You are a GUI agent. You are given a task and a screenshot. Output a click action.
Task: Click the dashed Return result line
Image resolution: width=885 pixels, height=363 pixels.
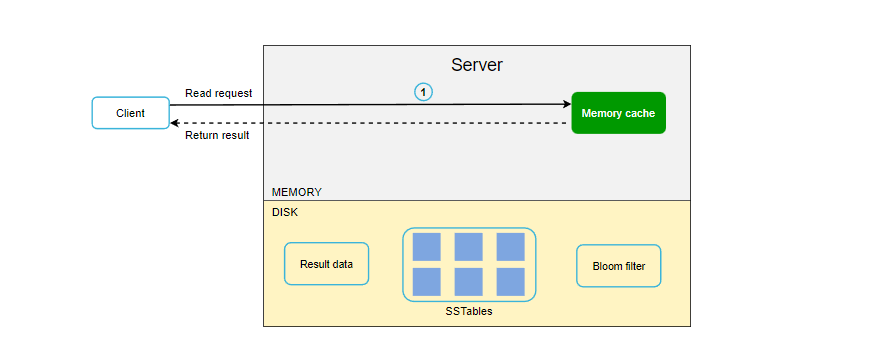tap(370, 123)
